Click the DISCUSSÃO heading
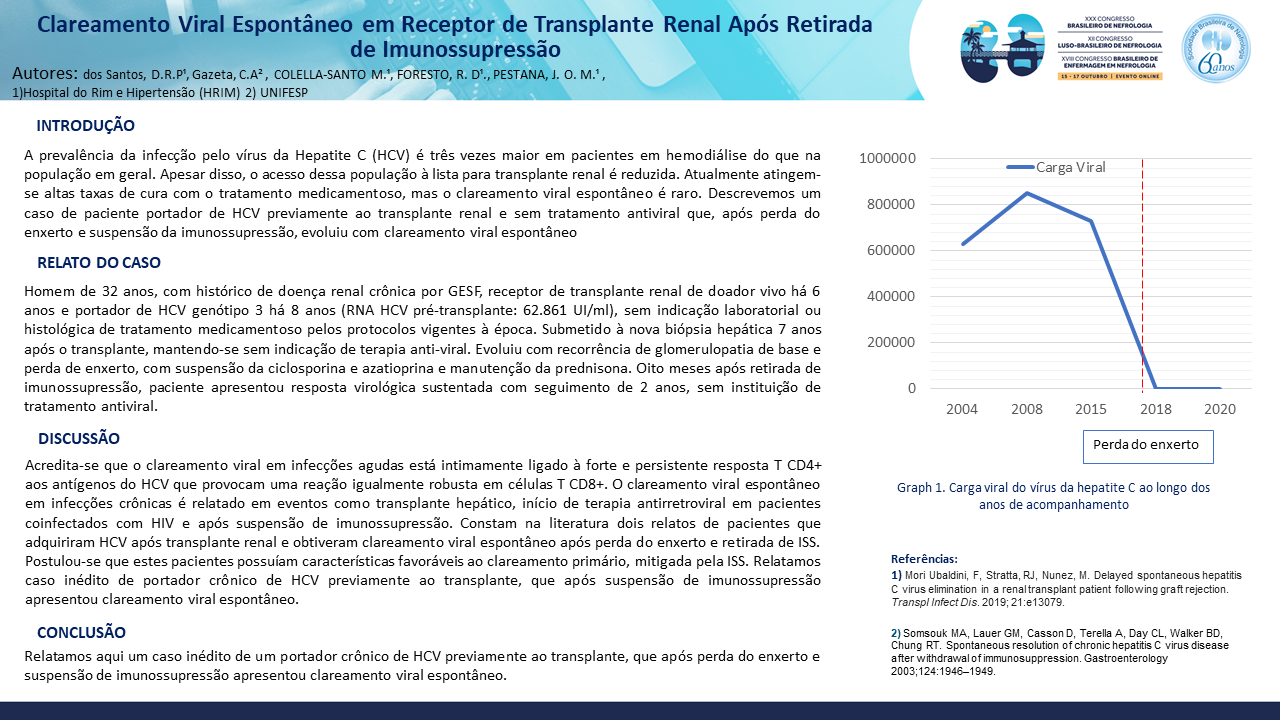 tap(79, 439)
